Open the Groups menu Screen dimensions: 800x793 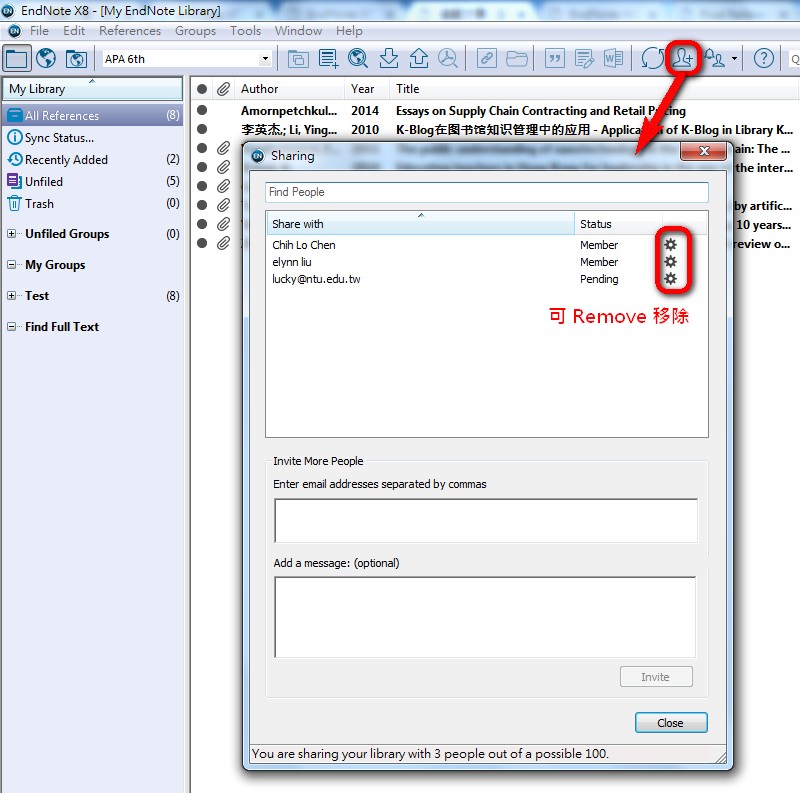(x=195, y=31)
